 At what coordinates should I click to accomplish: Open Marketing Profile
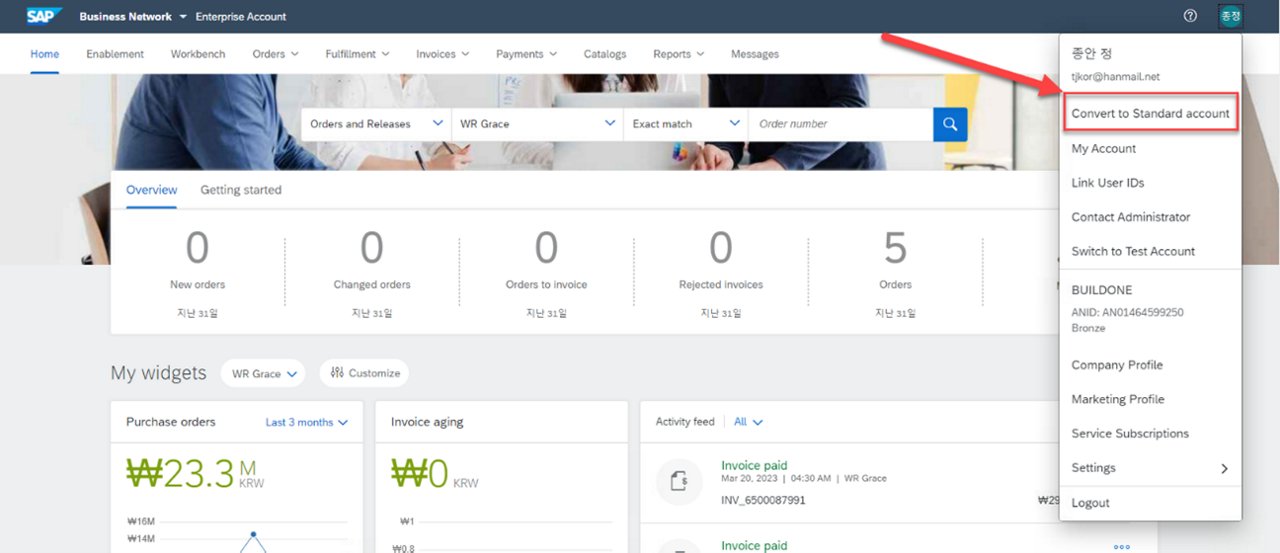pyautogui.click(x=1118, y=399)
